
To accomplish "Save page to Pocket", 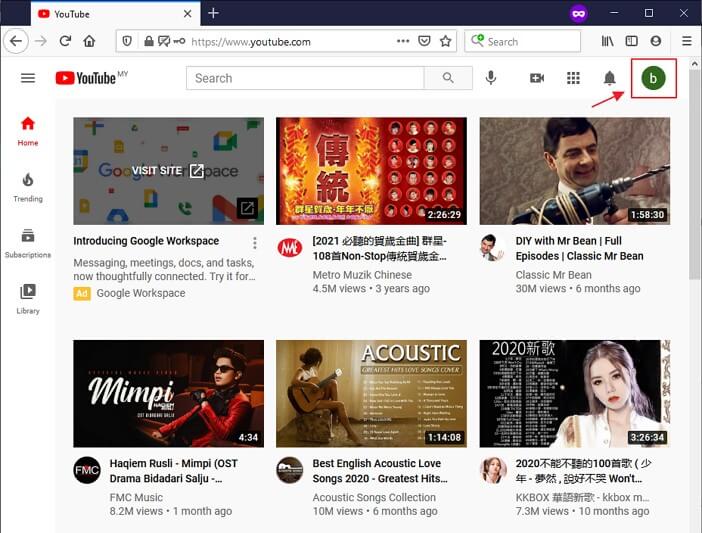I will click(x=424, y=41).
